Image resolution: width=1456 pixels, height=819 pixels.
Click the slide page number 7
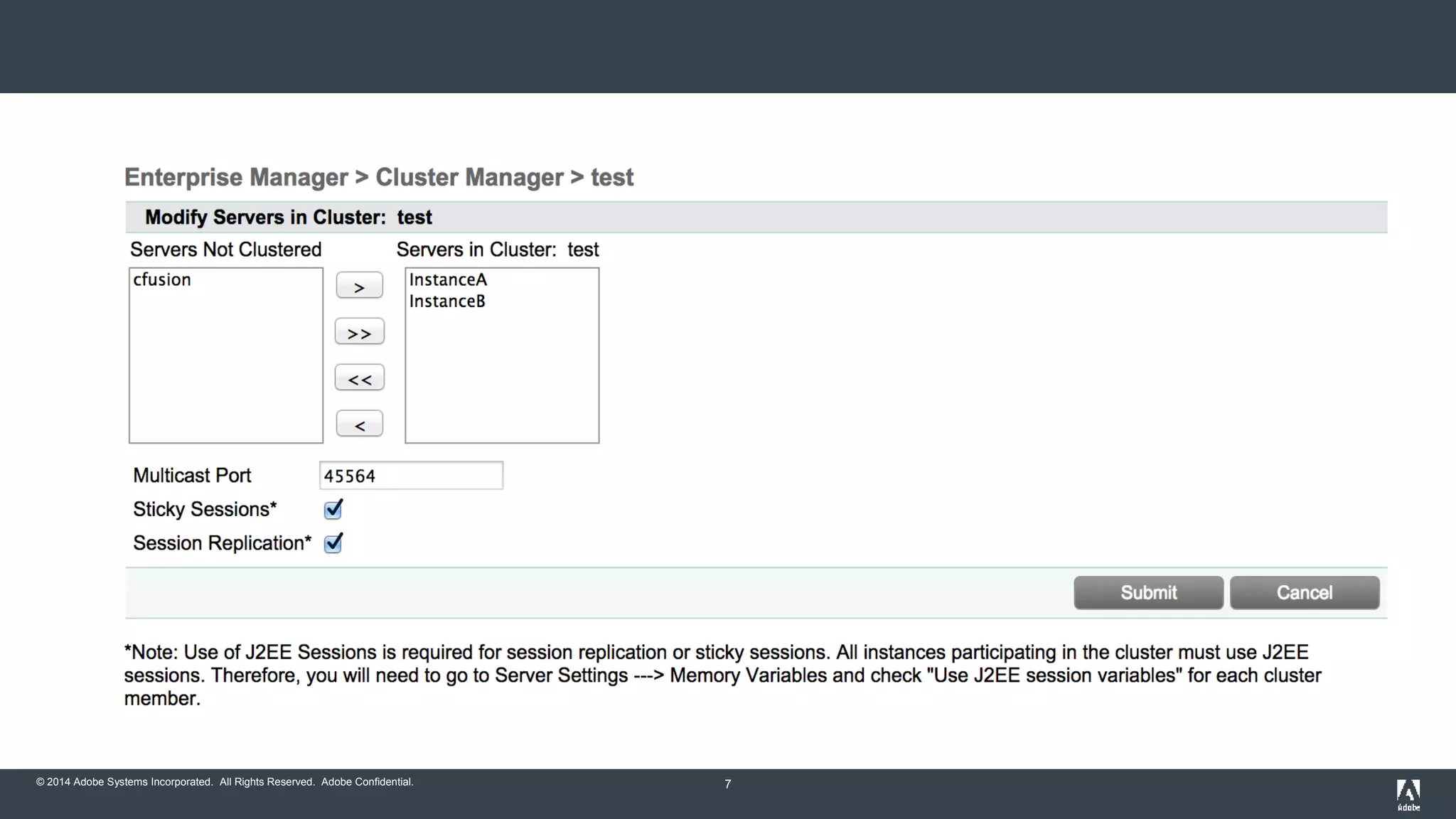pyautogui.click(x=727, y=784)
